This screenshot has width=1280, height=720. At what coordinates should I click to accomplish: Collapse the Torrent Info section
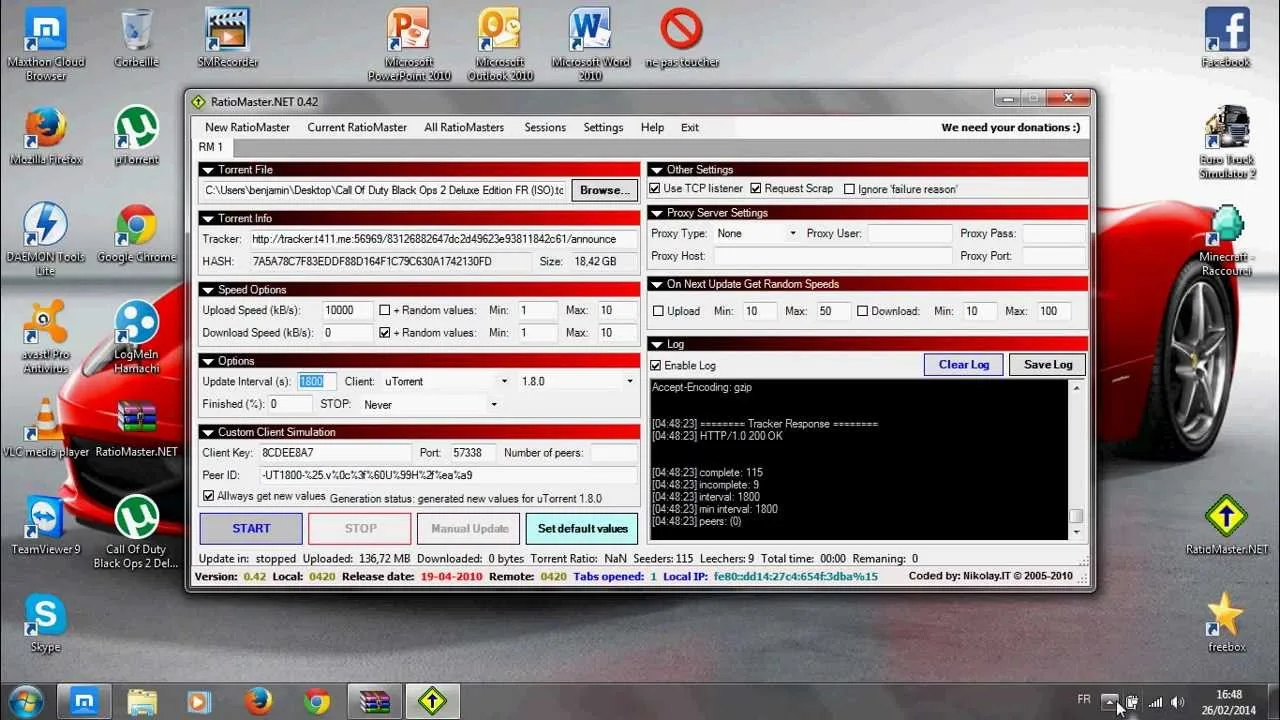click(208, 218)
